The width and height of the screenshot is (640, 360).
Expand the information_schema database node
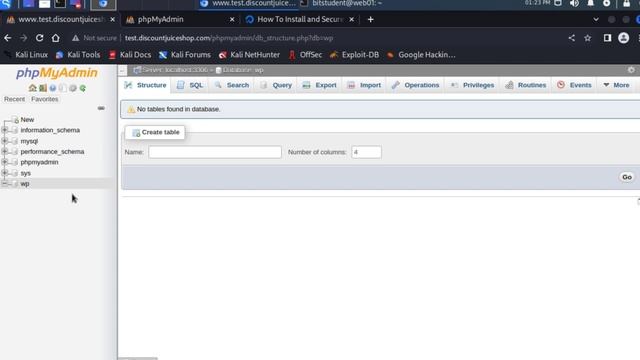(x=4, y=130)
